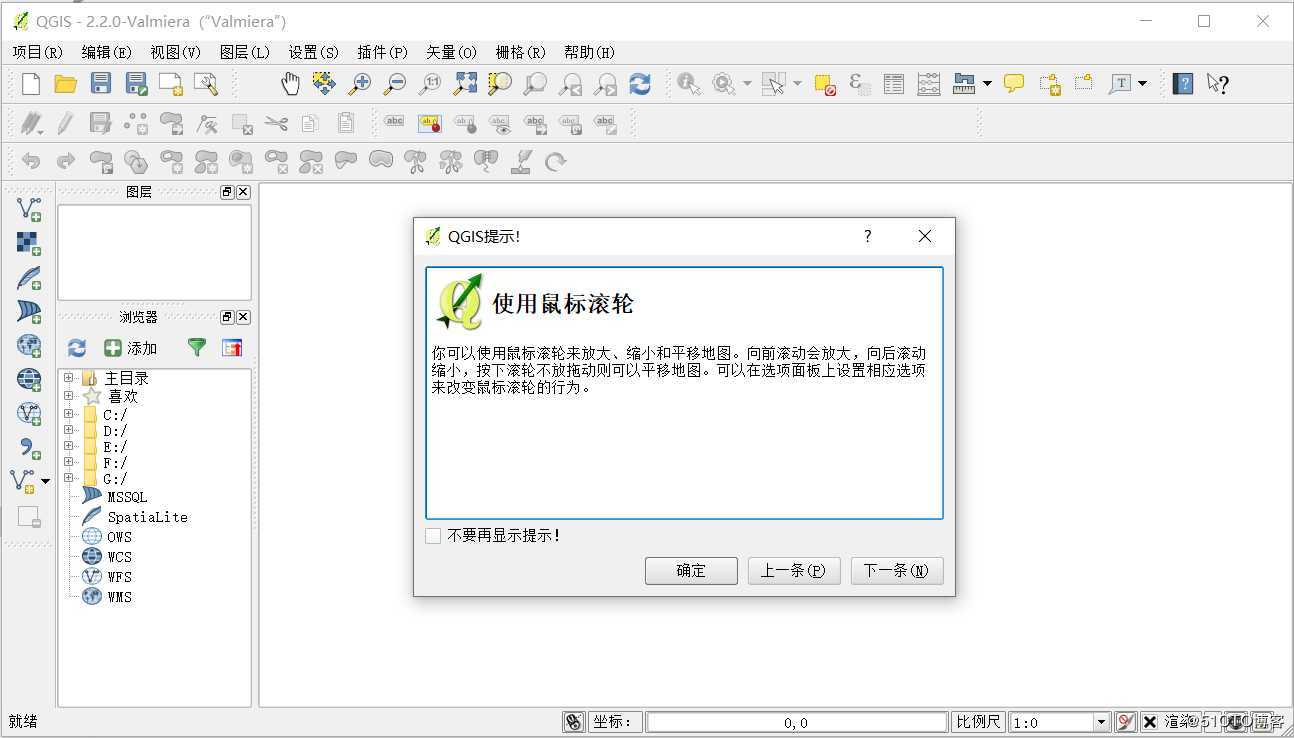The image size is (1294, 738).
Task: Select the Identify Features tool
Action: (688, 84)
